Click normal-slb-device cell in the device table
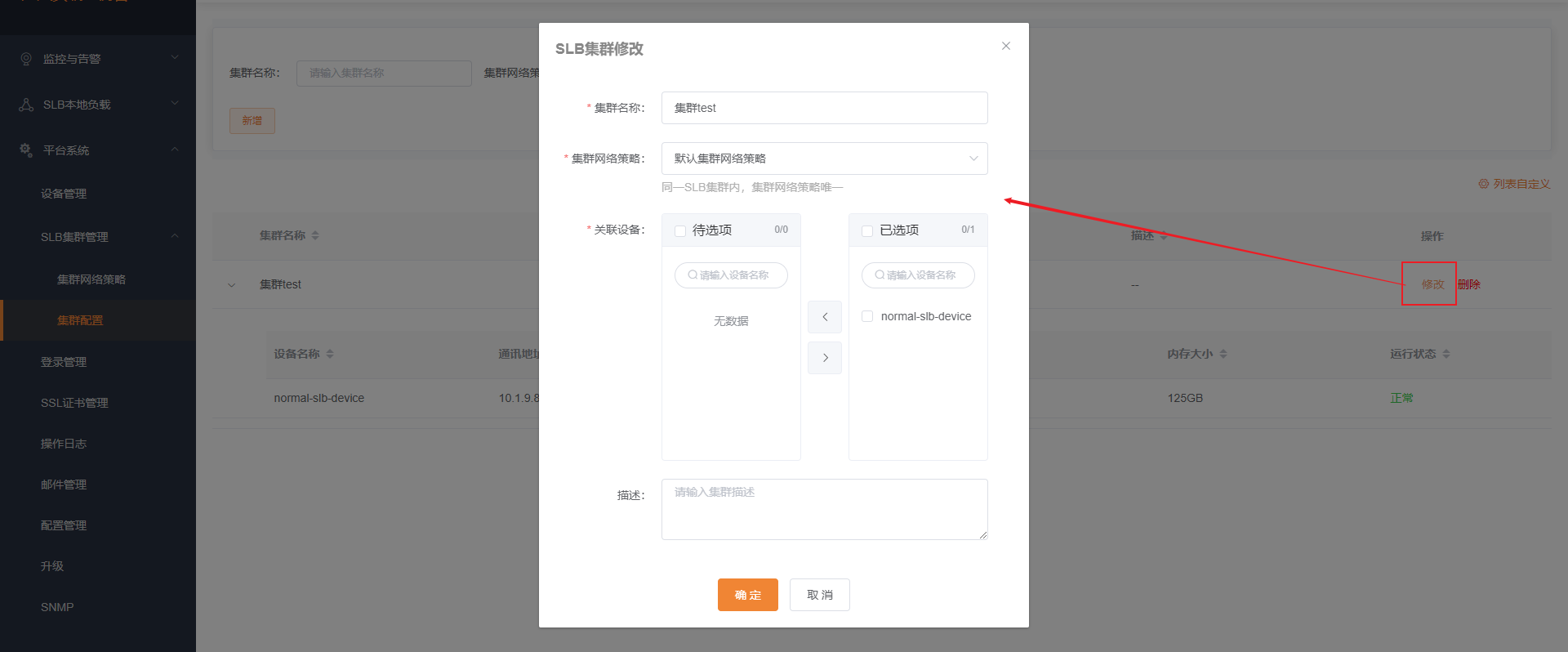Screen dimensions: 1568x652 (319, 398)
